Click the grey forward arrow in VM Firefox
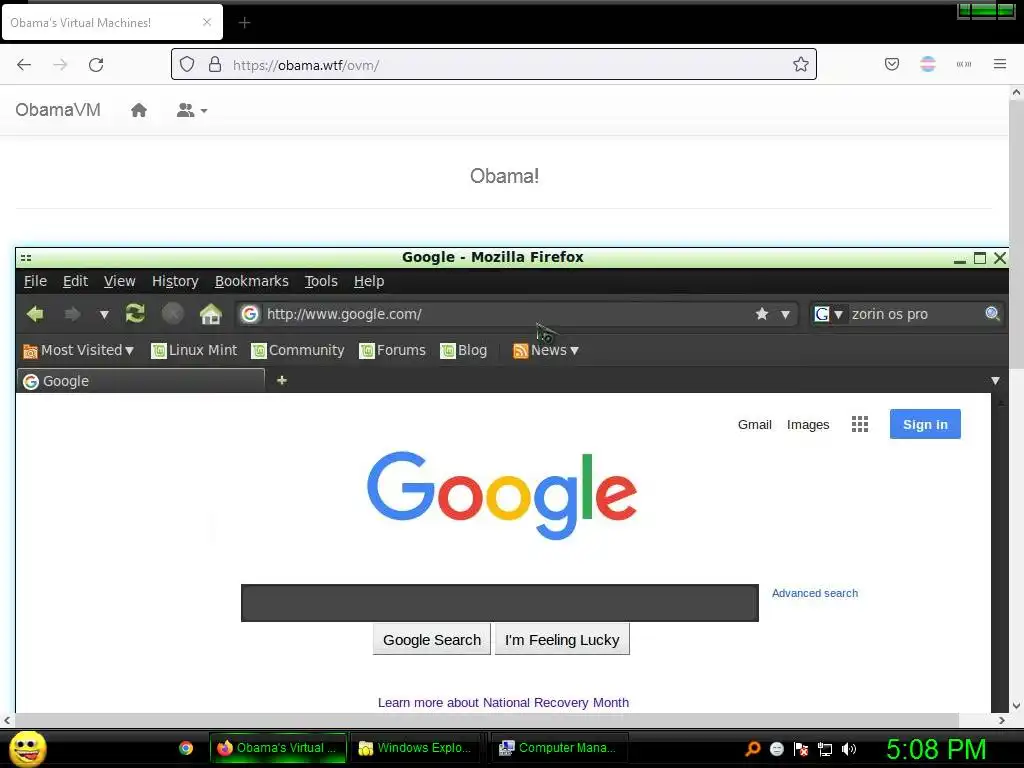This screenshot has height=768, width=1024. click(x=72, y=314)
